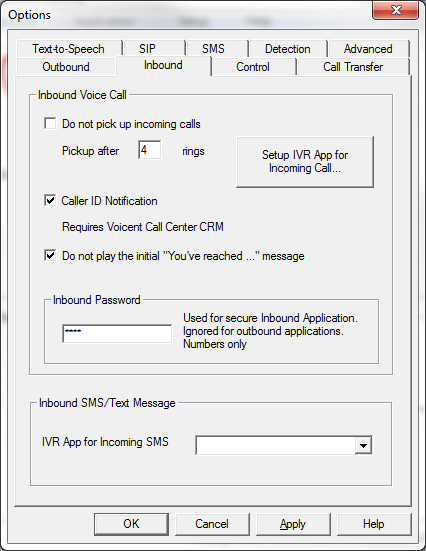Screen dimensions: 426x551
Task: Open the Advanced tab
Action: (x=368, y=48)
